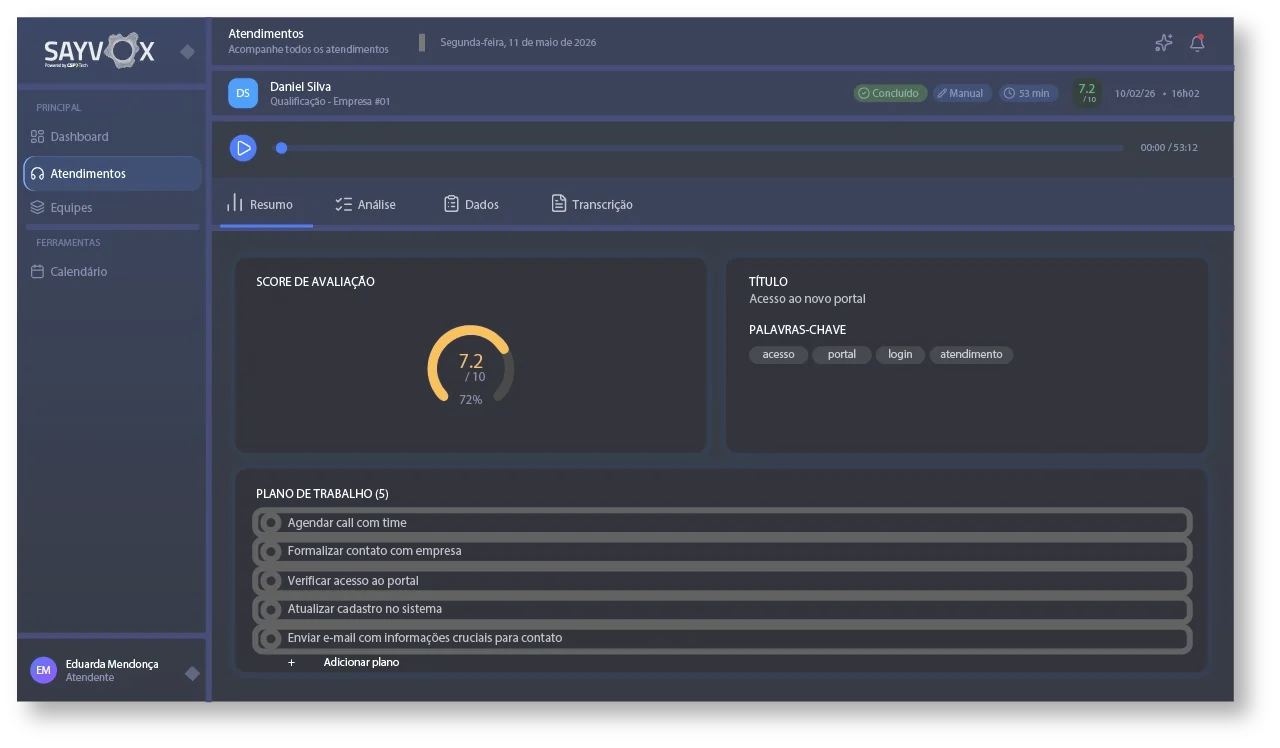Play the call recording

243,148
